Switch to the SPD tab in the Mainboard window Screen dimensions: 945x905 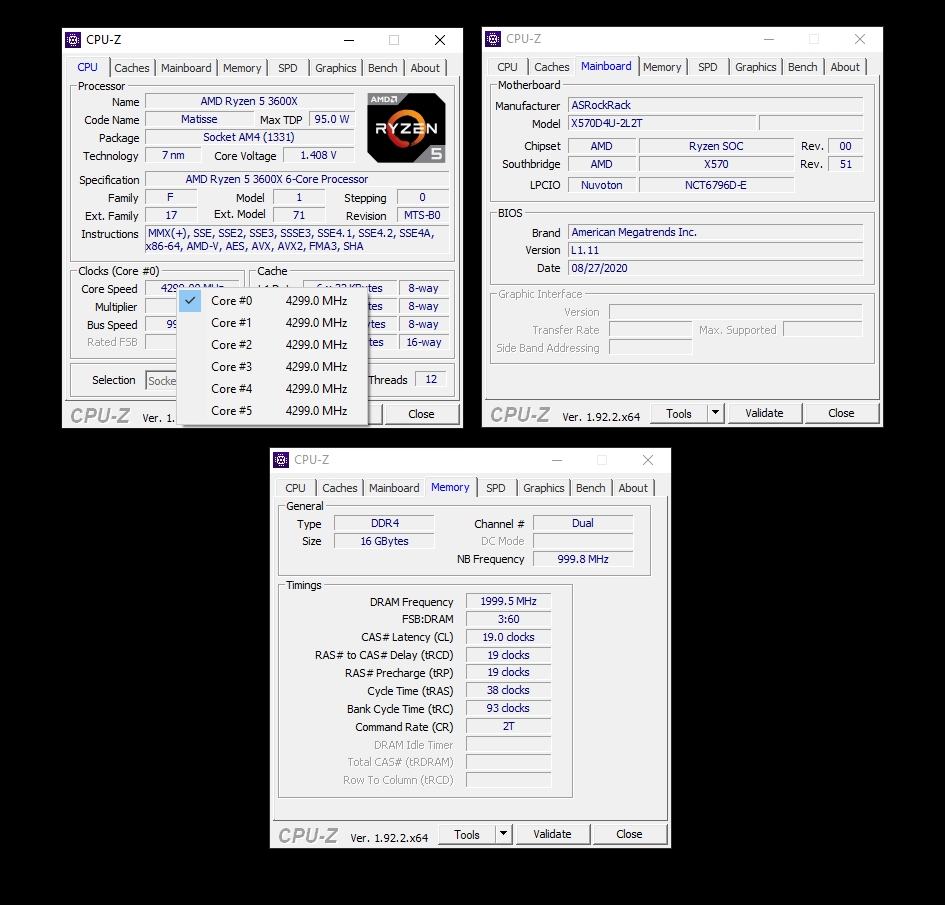pos(708,67)
